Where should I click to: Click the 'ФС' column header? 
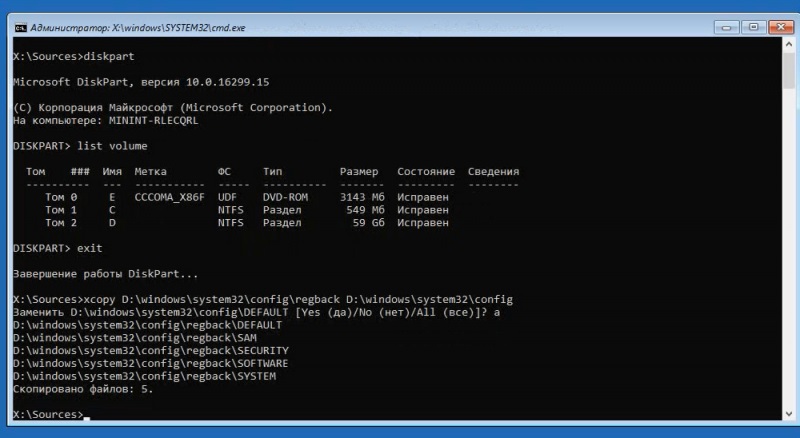pyautogui.click(x=224, y=172)
